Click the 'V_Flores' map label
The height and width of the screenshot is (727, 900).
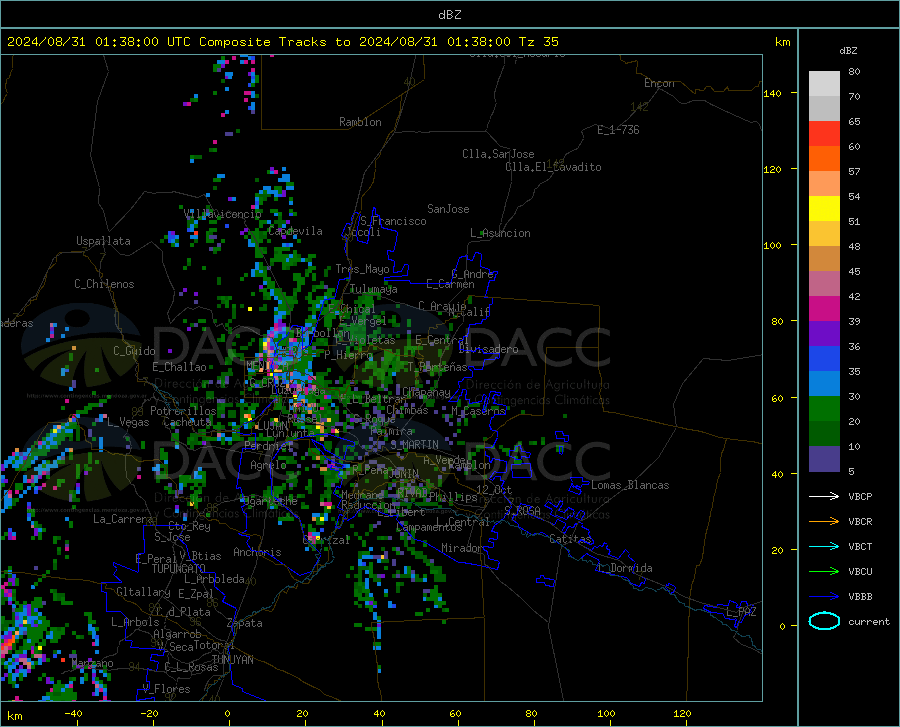[166, 689]
